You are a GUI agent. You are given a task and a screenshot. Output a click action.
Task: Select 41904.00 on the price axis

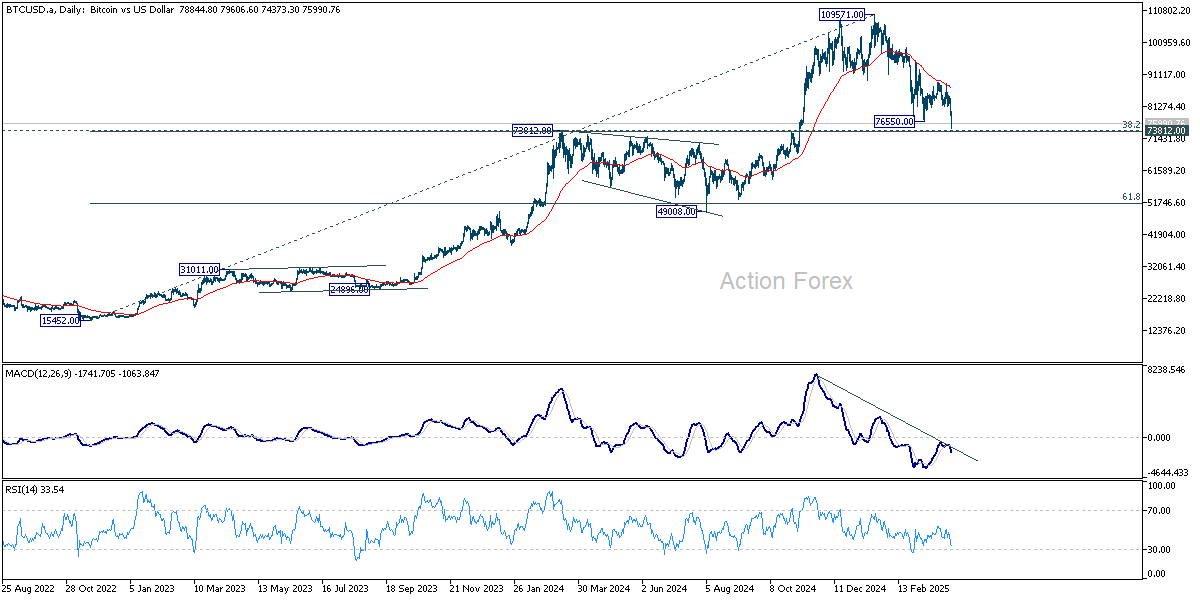click(x=1166, y=234)
